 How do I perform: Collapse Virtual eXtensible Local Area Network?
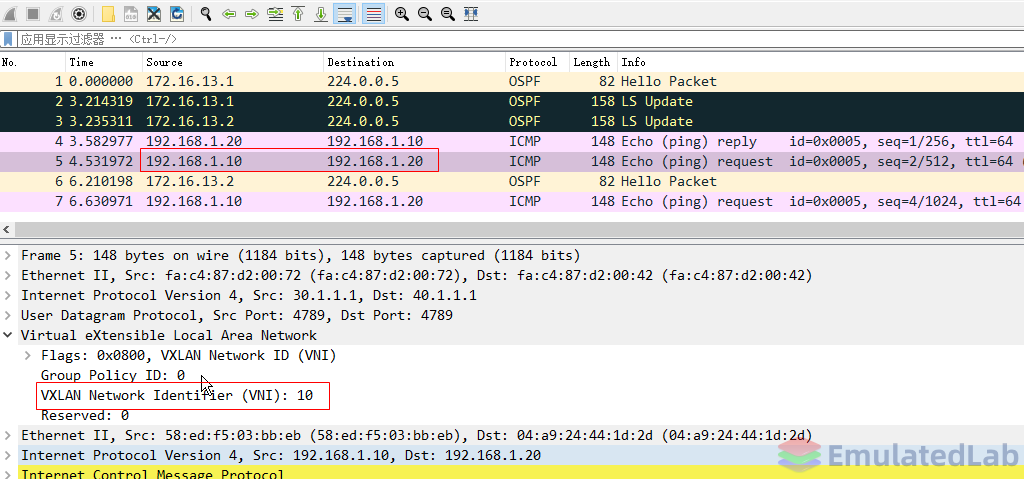coord(8,335)
